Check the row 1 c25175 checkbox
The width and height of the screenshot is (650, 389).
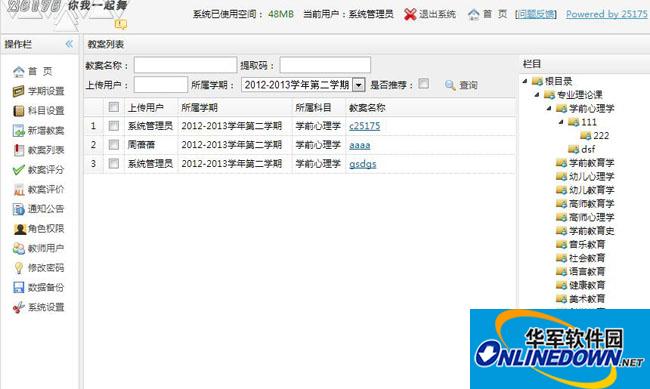tap(114, 126)
